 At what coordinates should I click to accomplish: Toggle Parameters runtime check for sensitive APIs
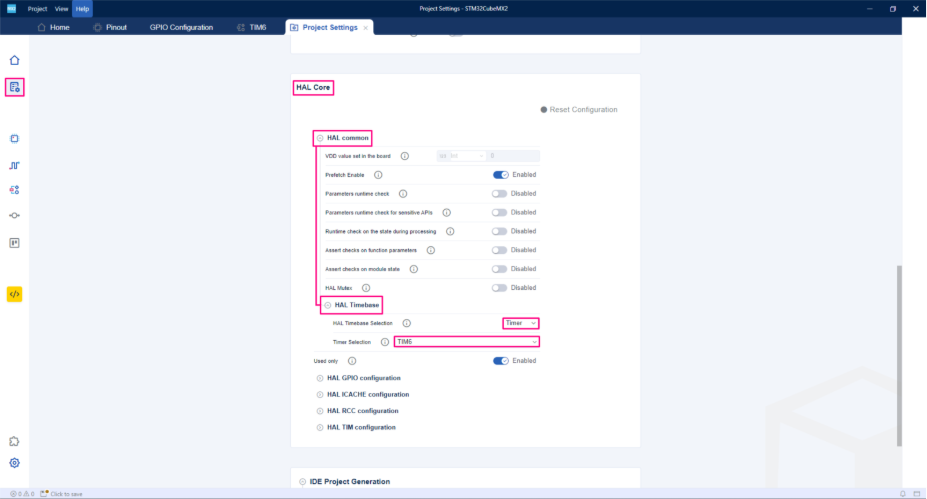pyautogui.click(x=500, y=213)
